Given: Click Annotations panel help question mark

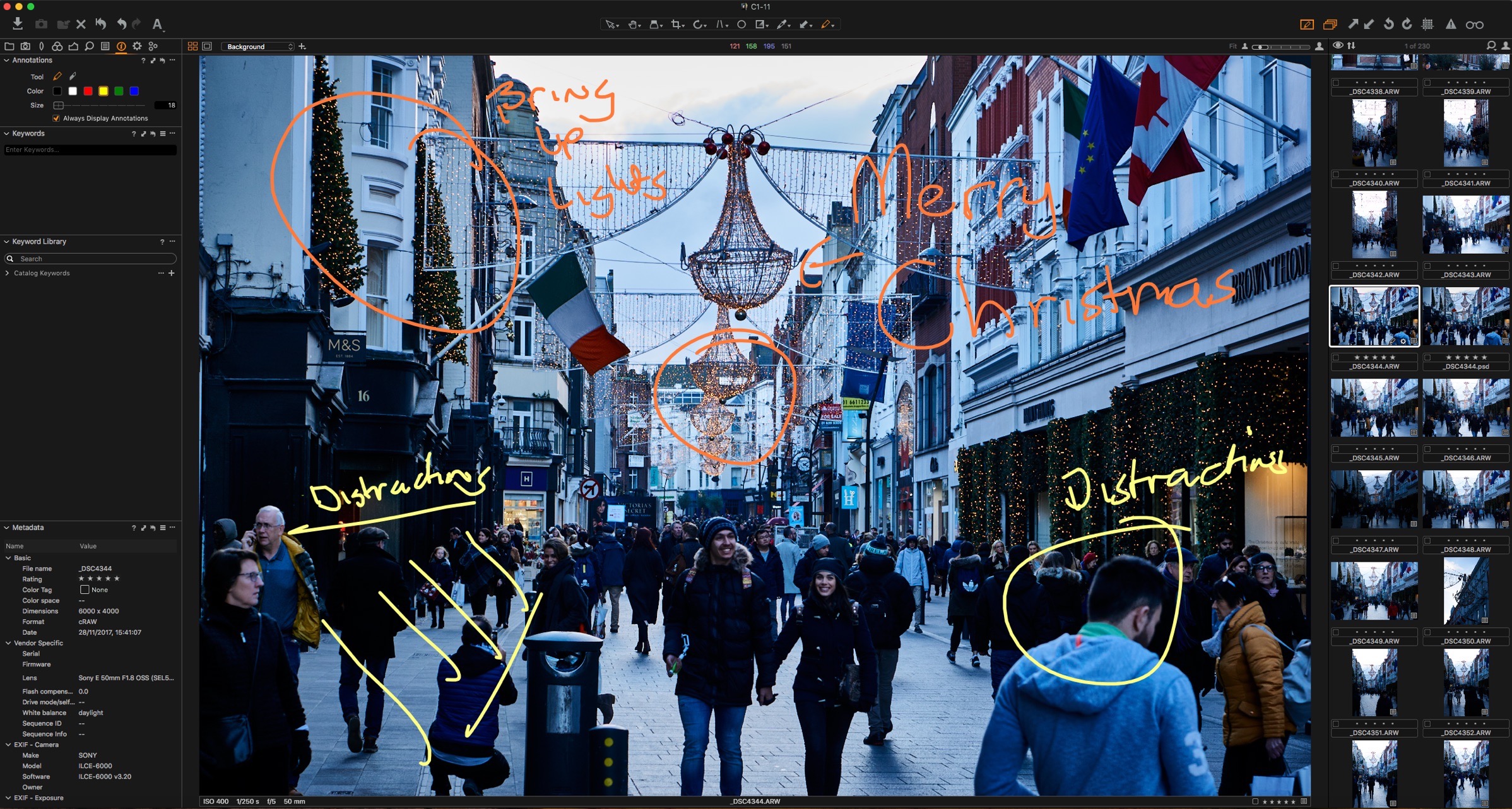Looking at the screenshot, I should pyautogui.click(x=143, y=61).
